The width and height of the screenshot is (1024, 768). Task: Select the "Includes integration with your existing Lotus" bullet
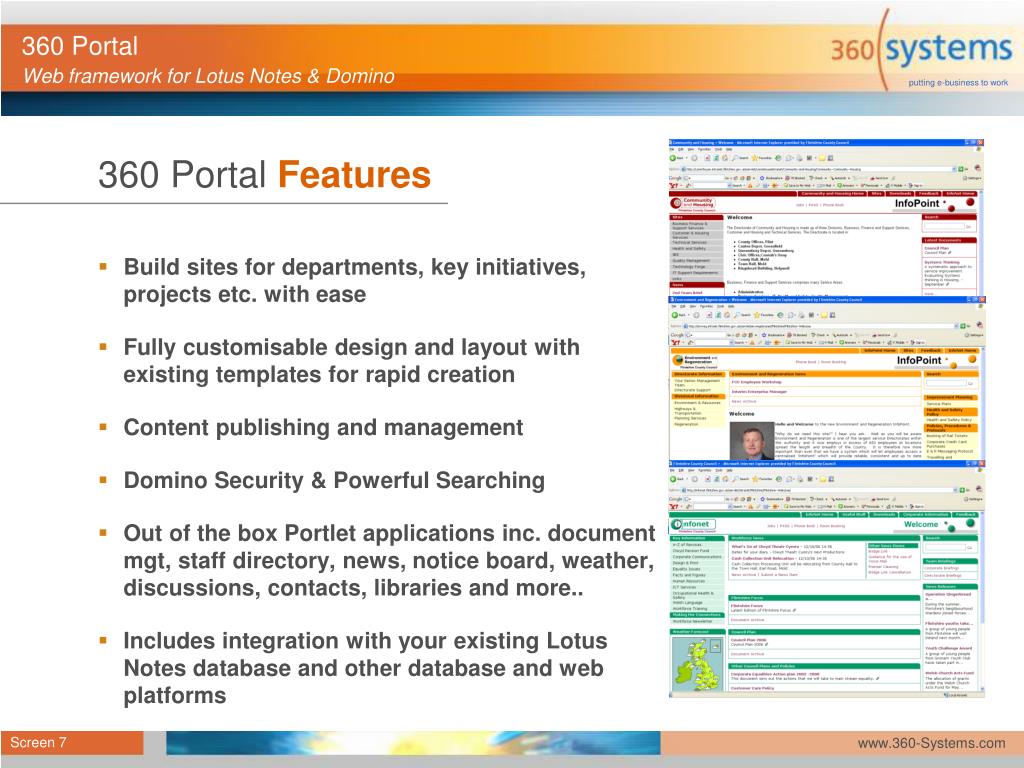[365, 667]
